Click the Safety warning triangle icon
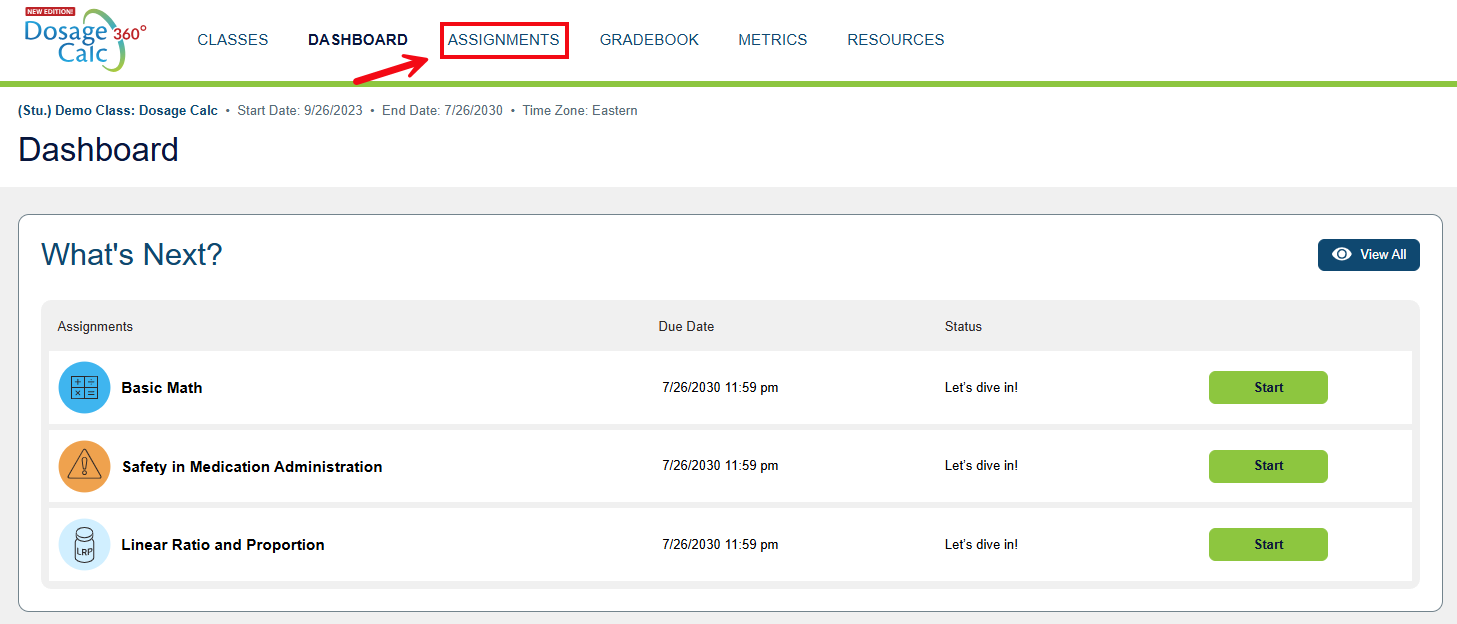The height and width of the screenshot is (624, 1457). 84,466
